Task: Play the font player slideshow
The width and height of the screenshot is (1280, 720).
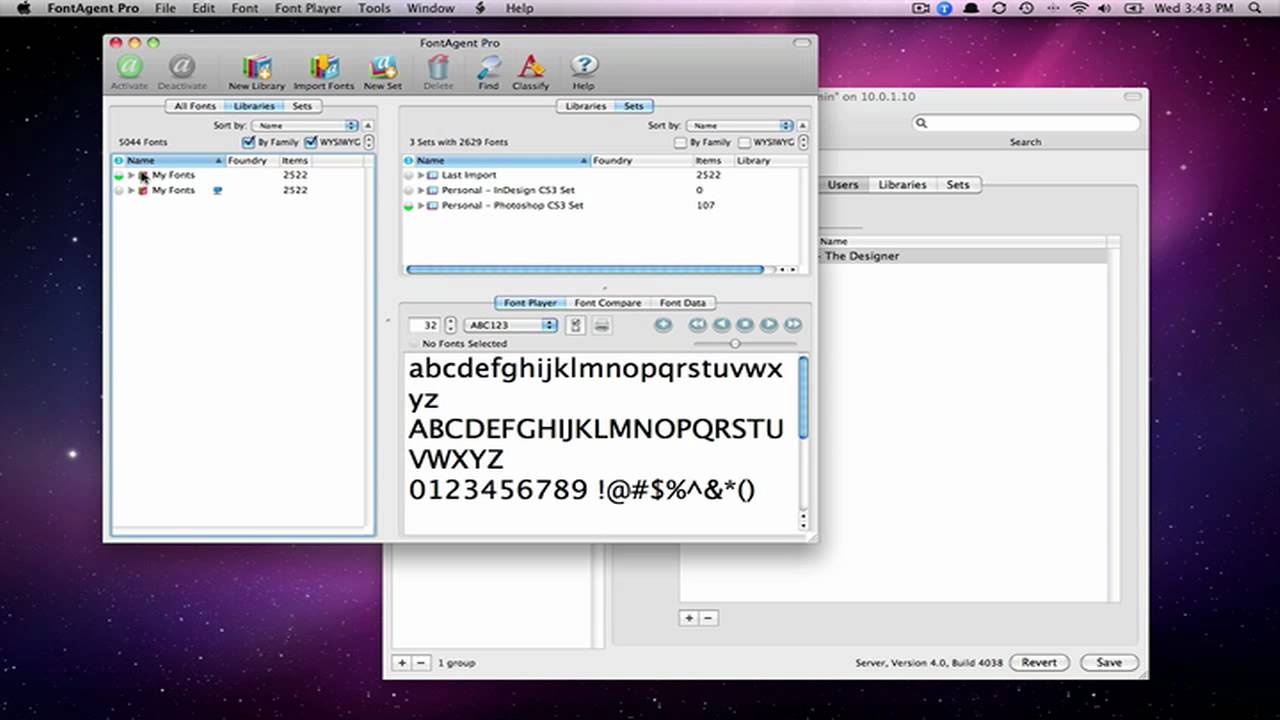Action: click(769, 325)
